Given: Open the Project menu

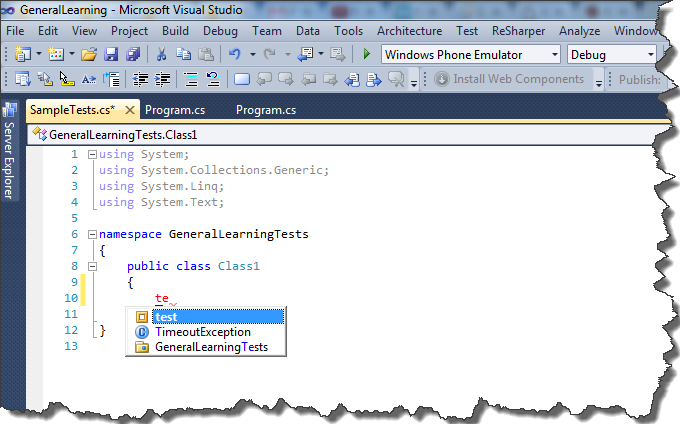Looking at the screenshot, I should tap(129, 31).
